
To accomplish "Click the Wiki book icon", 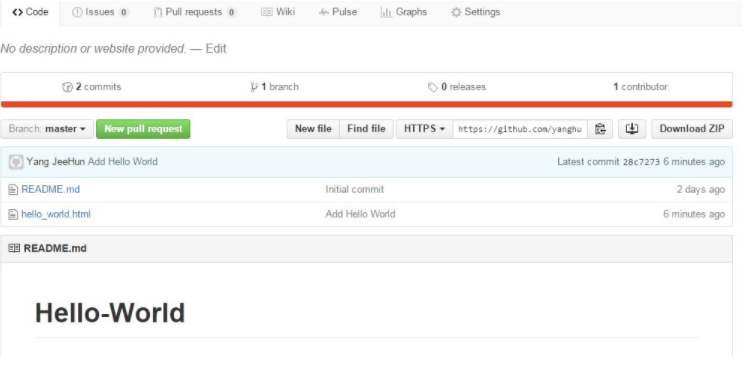I will [266, 13].
